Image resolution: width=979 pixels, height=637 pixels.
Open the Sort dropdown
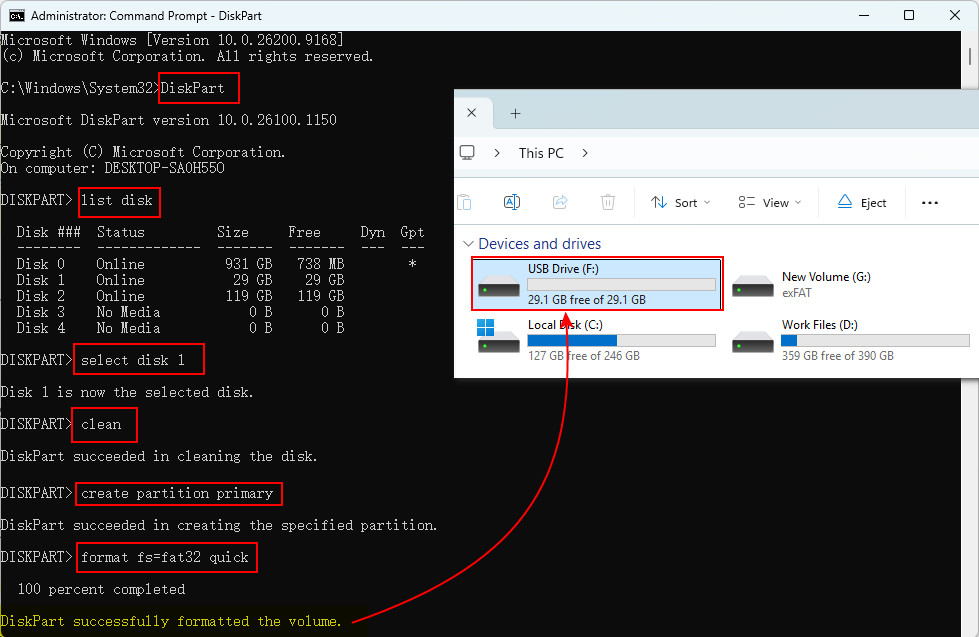(x=681, y=202)
